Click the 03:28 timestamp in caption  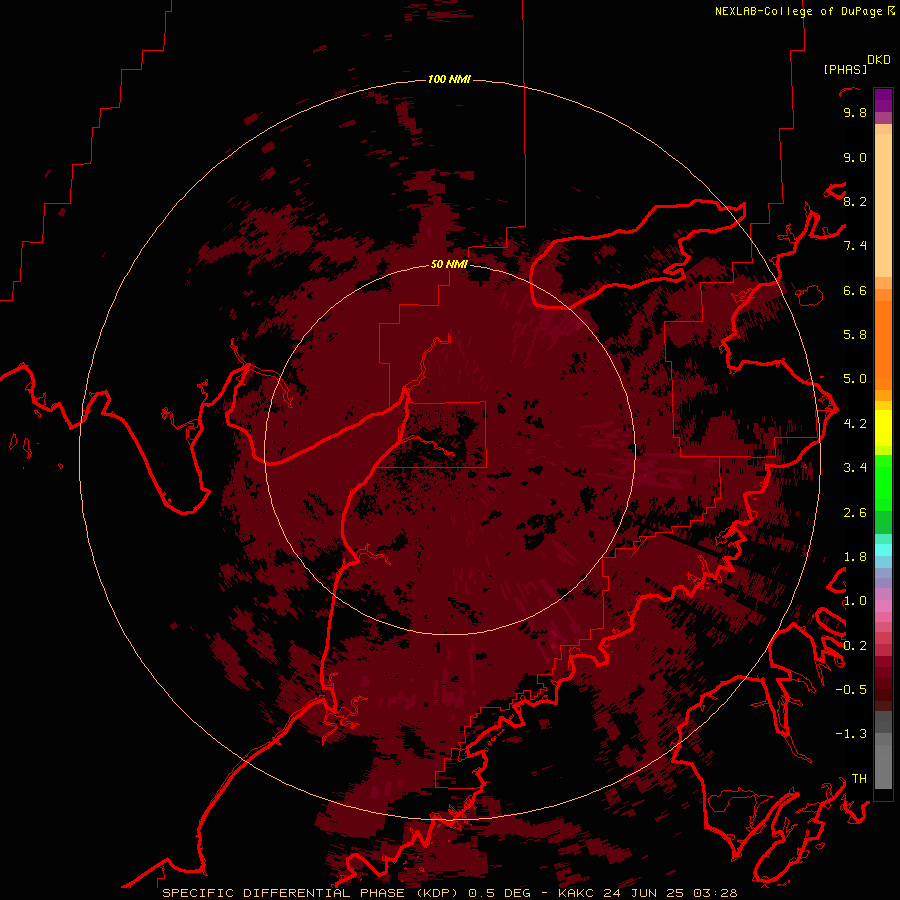715,893
